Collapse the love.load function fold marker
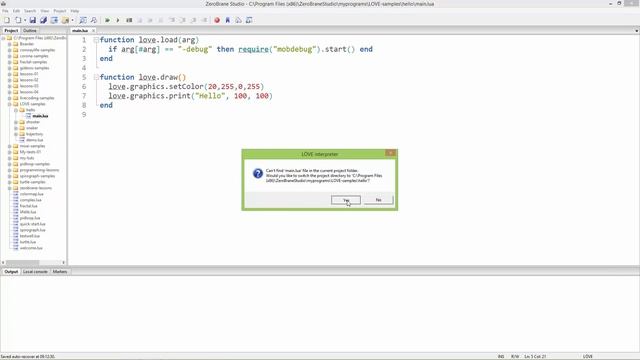Viewport: 640px width, 360px height. click(96, 40)
